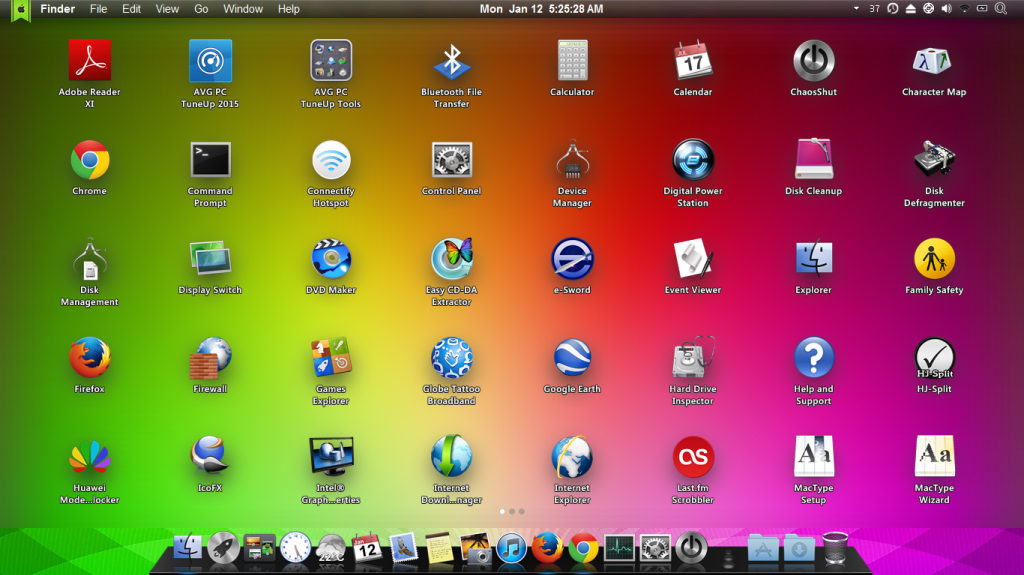Launch the Calculator app

point(572,60)
